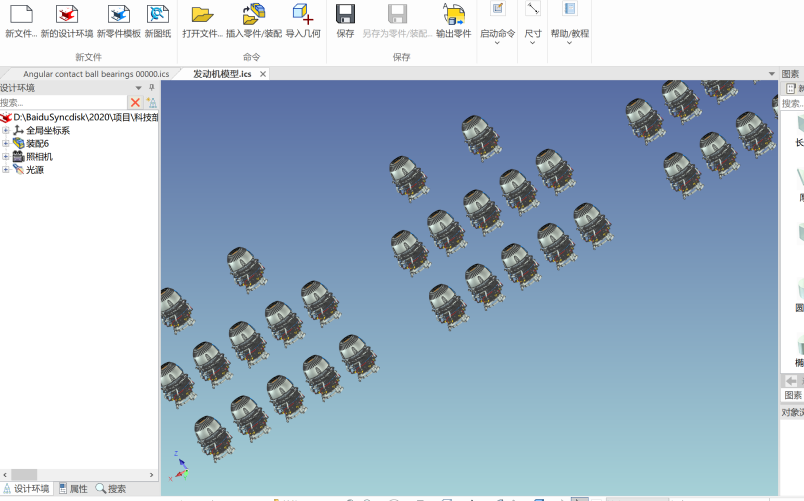The image size is (804, 501).
Task: Click the catalog back arrow button
Action: point(791,380)
